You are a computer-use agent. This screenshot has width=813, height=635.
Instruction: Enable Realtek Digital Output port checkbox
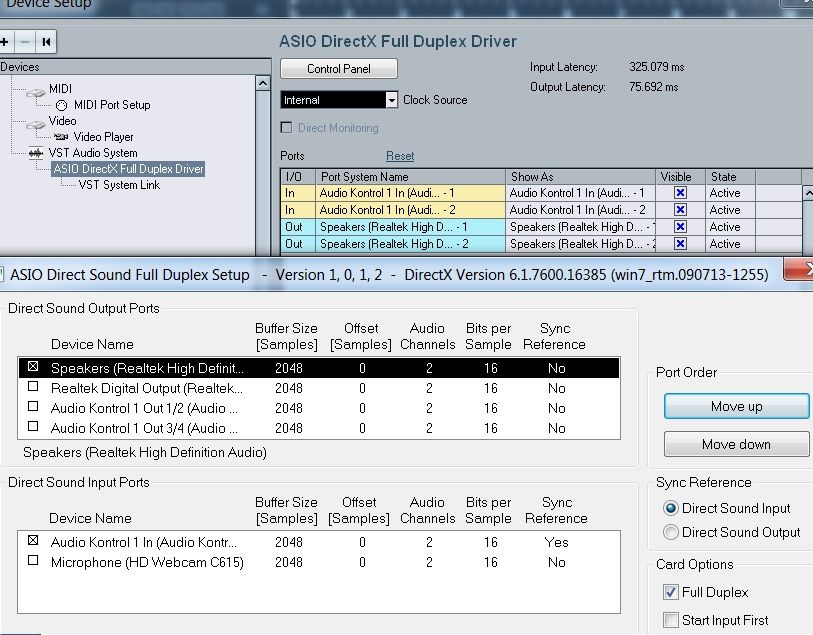pyautogui.click(x=33, y=386)
